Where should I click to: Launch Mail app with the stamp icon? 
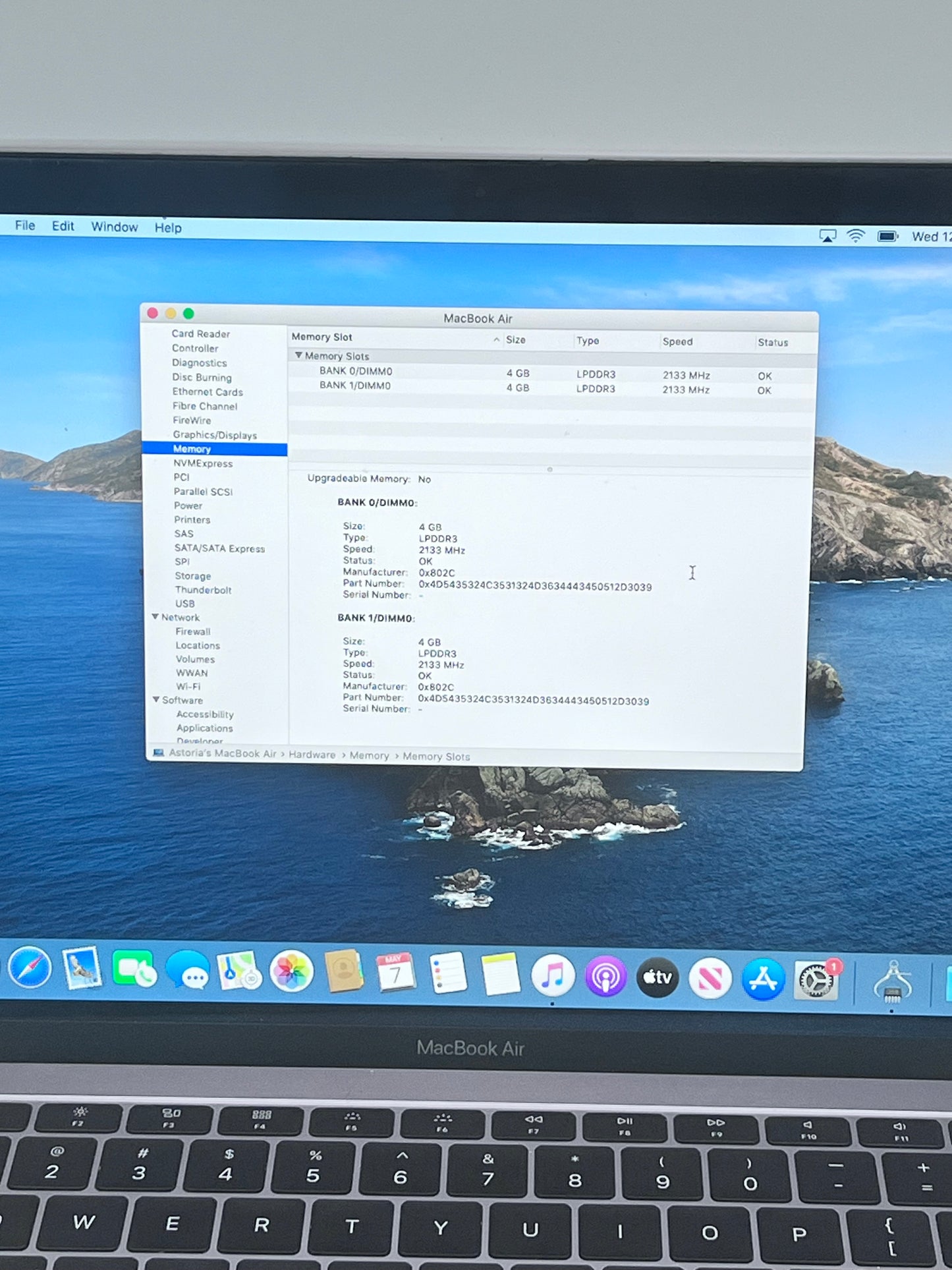point(82,967)
